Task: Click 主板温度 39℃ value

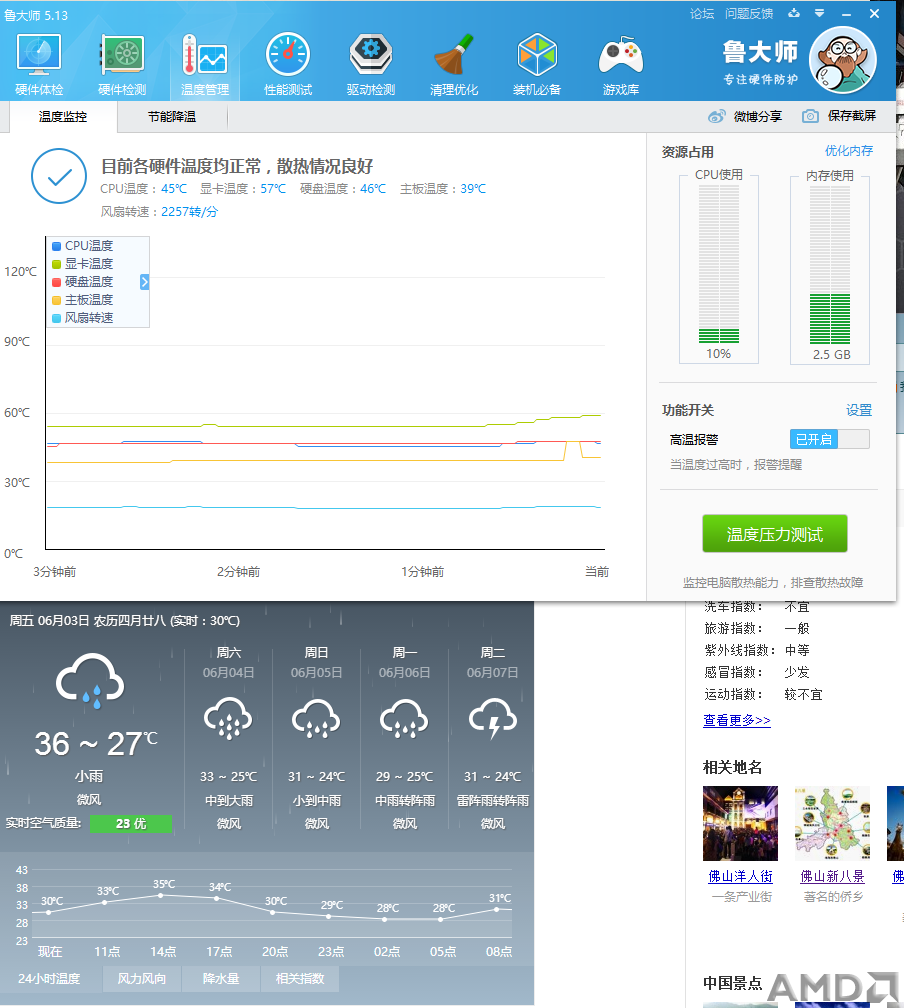Action: click(x=473, y=188)
